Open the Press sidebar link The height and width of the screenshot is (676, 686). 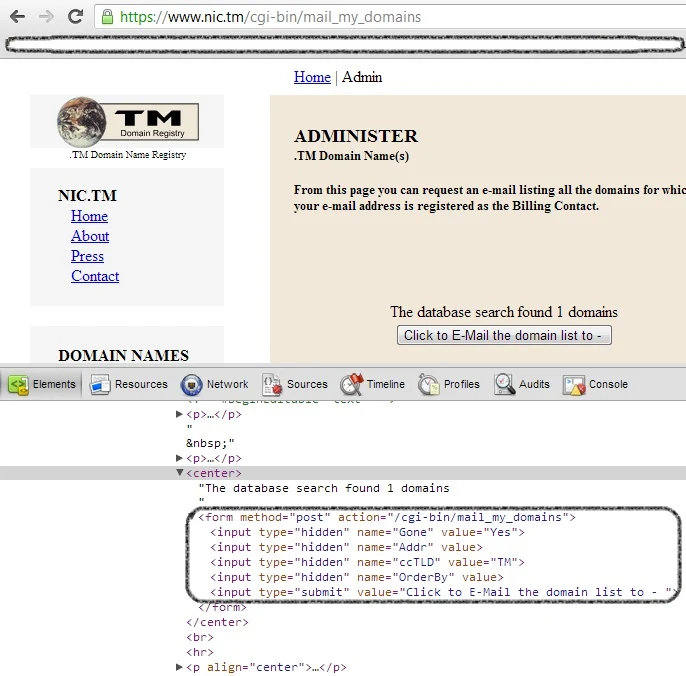(x=88, y=256)
